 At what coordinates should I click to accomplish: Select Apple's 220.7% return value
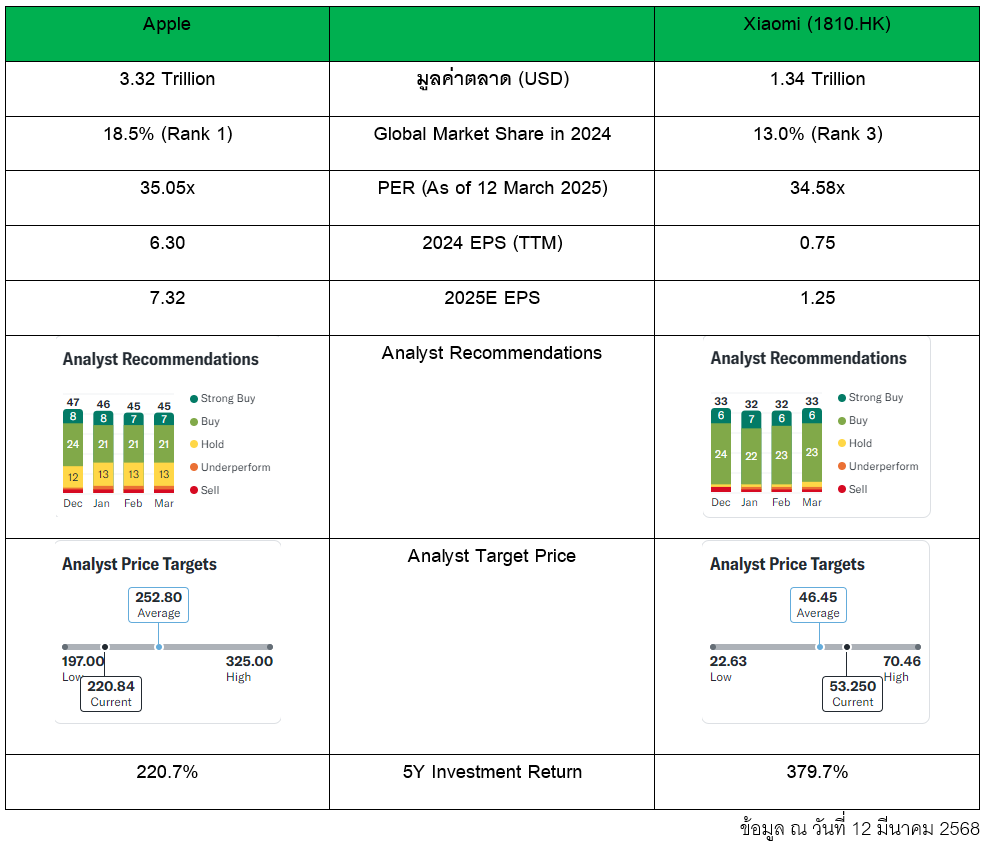tap(167, 772)
